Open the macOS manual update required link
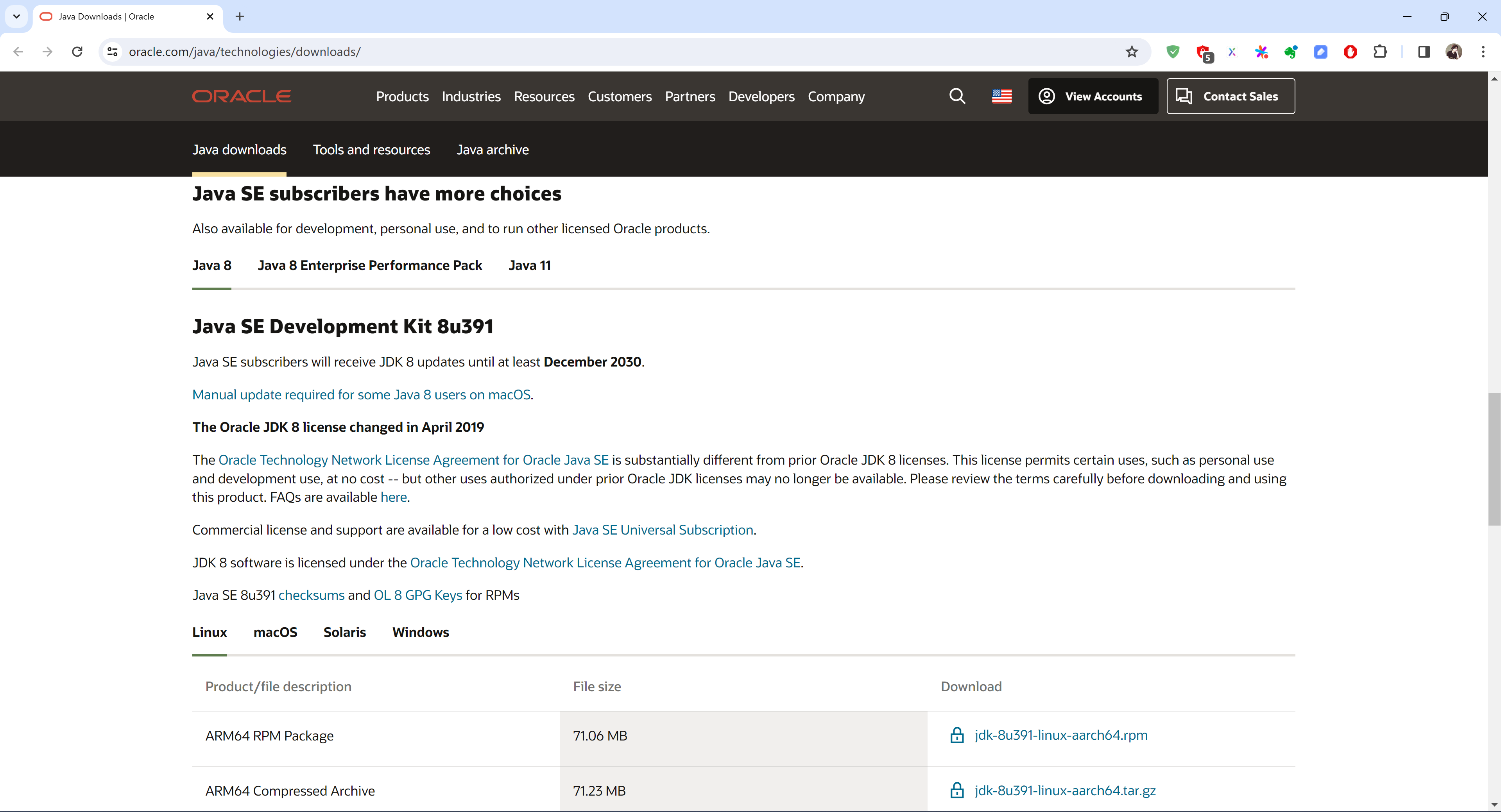The width and height of the screenshot is (1501, 812). point(361,395)
